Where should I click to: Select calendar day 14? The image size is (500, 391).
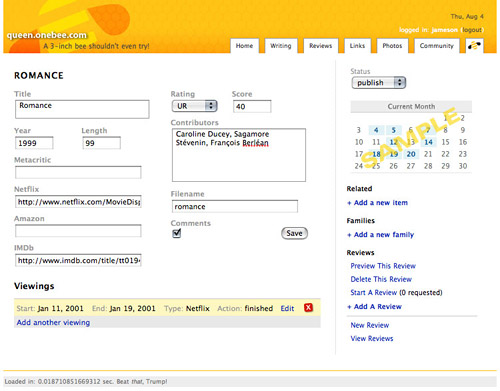[428, 142]
